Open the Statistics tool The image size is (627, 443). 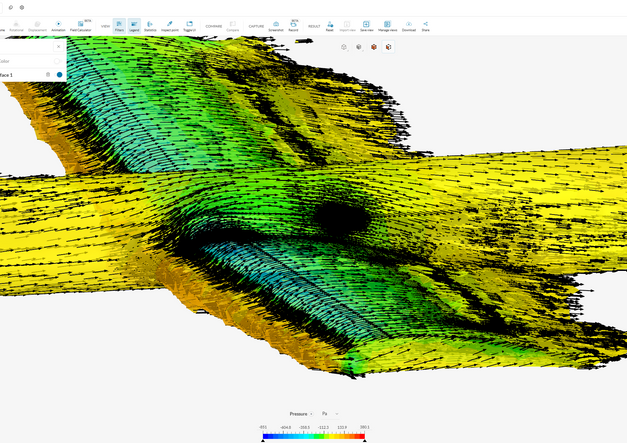[x=150, y=26]
